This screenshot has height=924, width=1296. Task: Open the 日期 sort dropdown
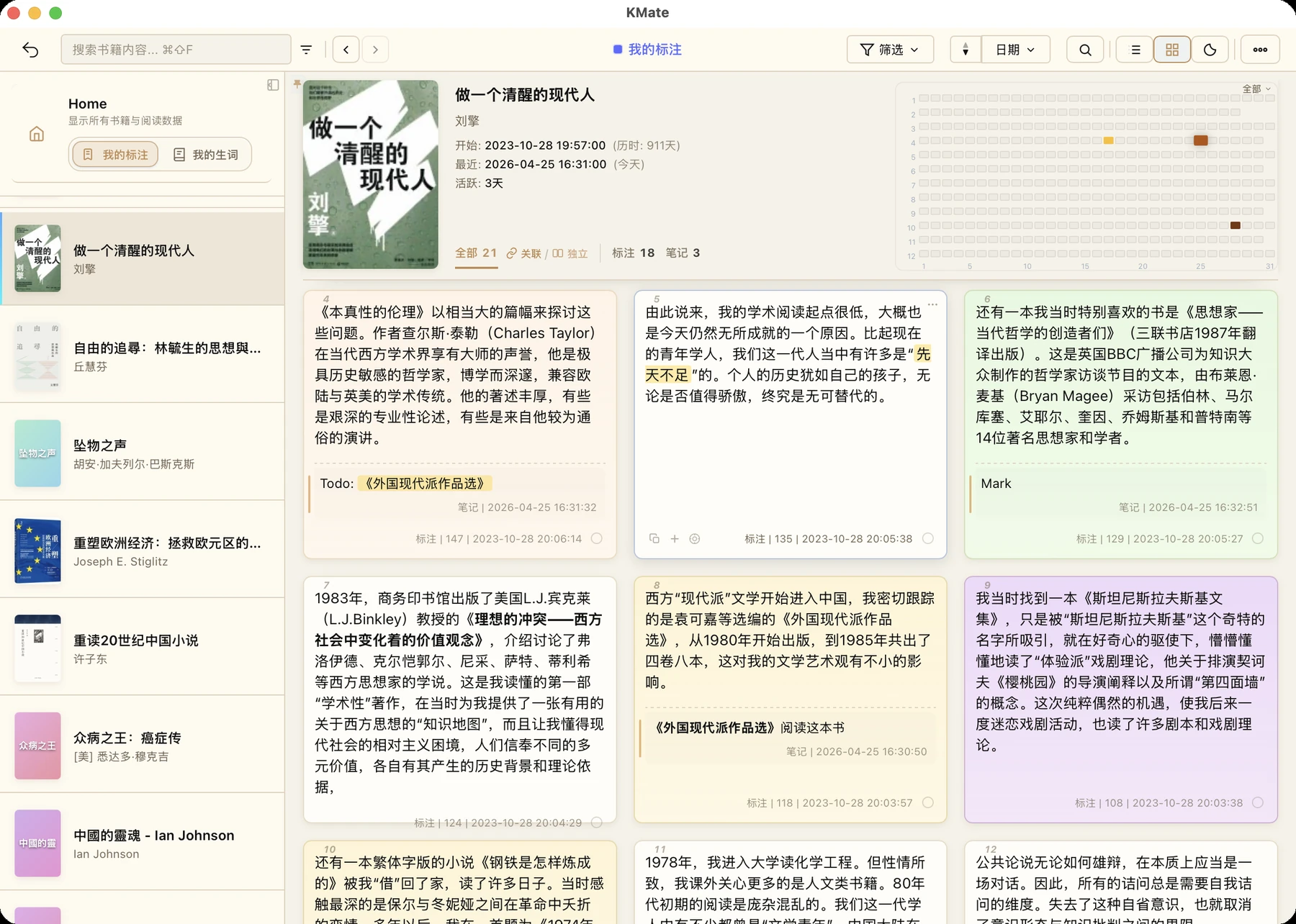click(1016, 50)
